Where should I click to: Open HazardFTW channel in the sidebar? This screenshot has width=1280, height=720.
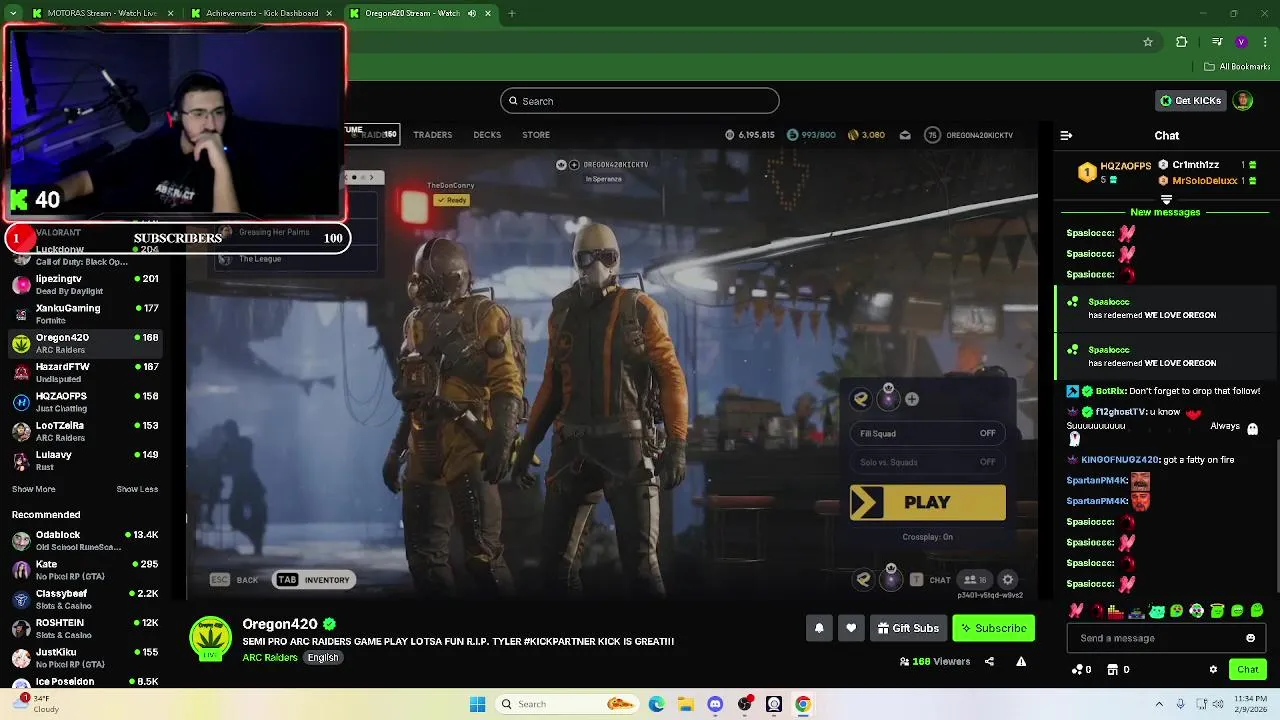tap(85, 372)
